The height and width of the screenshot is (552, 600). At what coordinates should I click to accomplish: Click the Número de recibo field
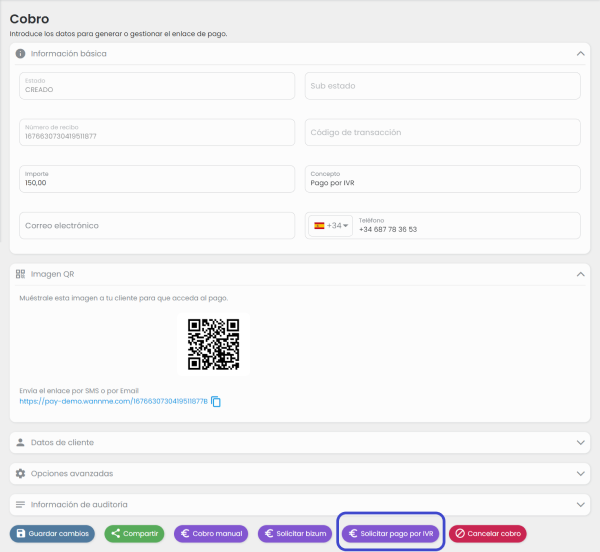(157, 132)
